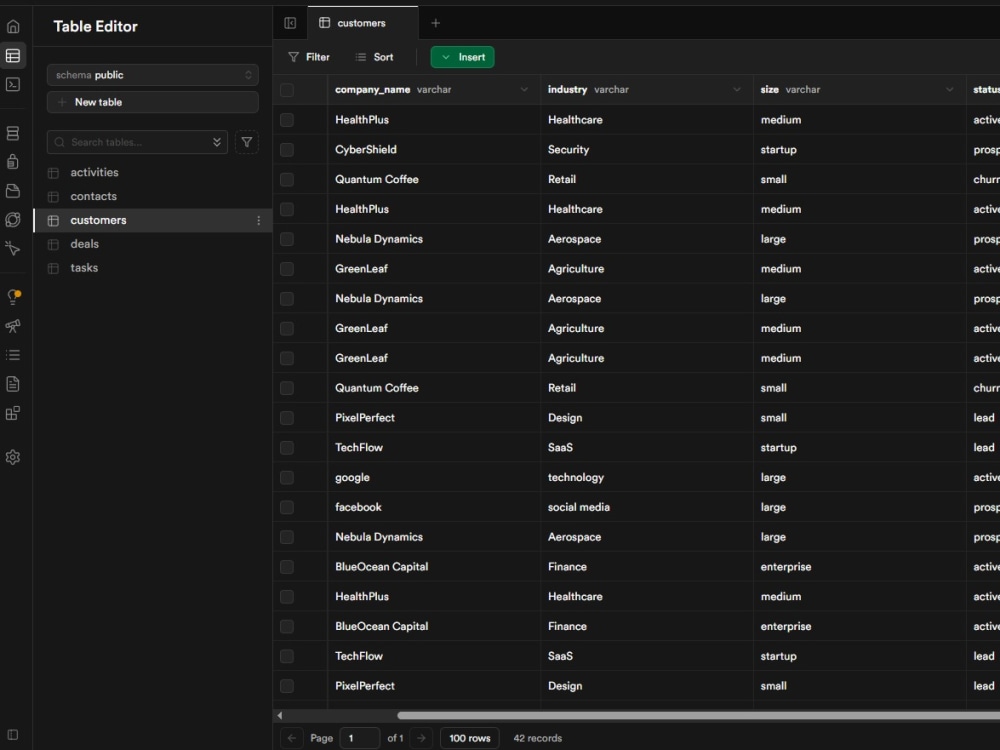Open the Insert dropdown button
This screenshot has width=1000, height=750.
(462, 57)
